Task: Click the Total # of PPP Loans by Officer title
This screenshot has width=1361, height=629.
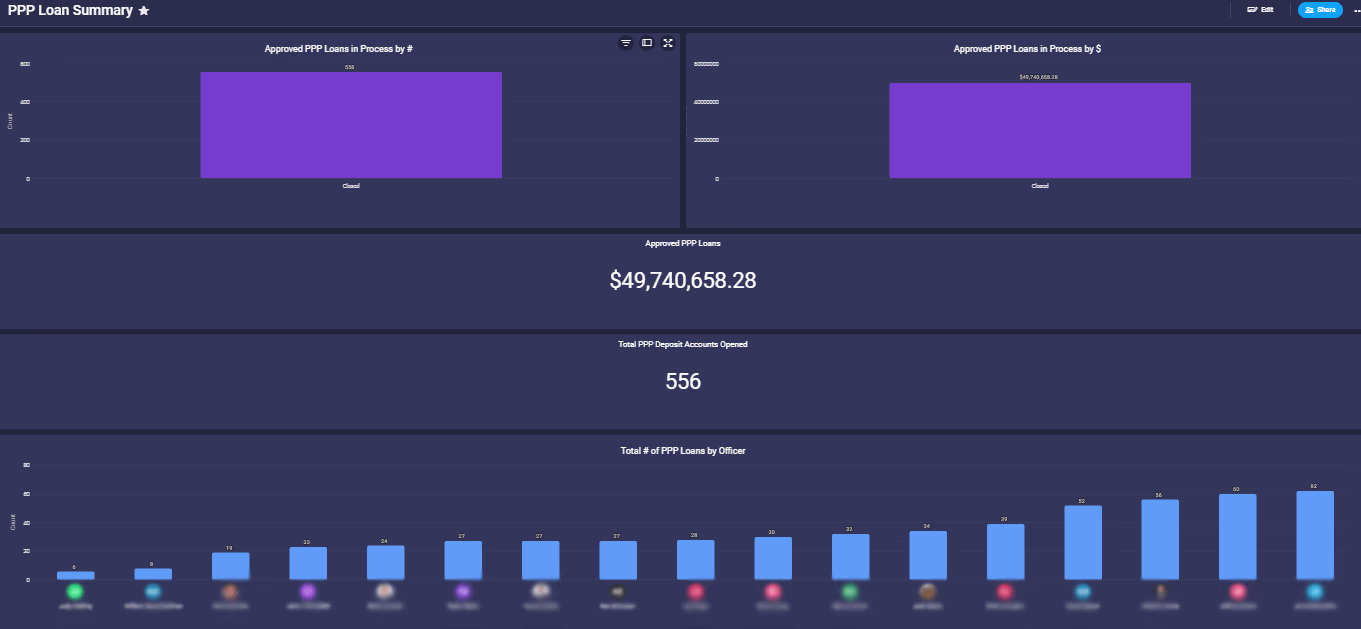Action: pos(683,451)
